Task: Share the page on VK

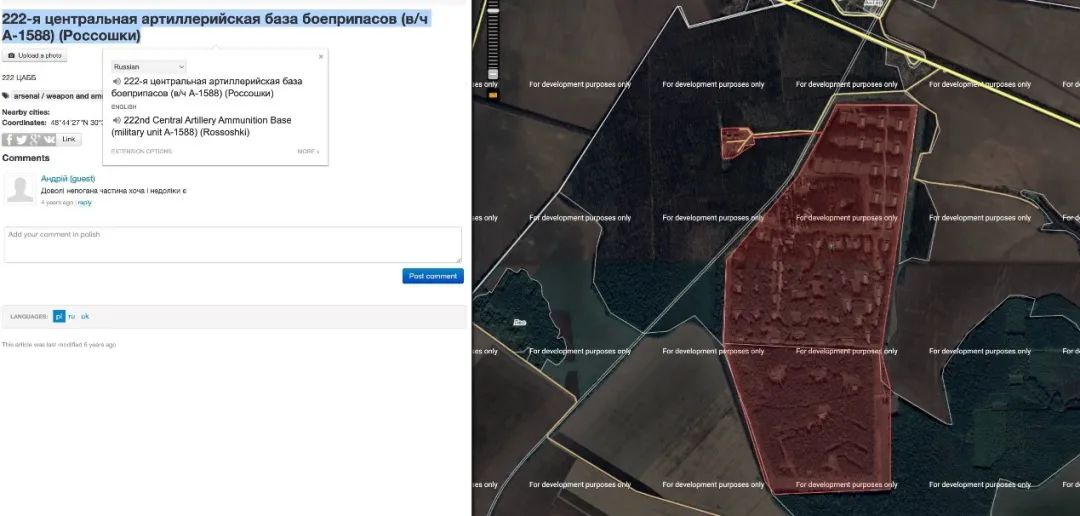Action: click(x=49, y=140)
